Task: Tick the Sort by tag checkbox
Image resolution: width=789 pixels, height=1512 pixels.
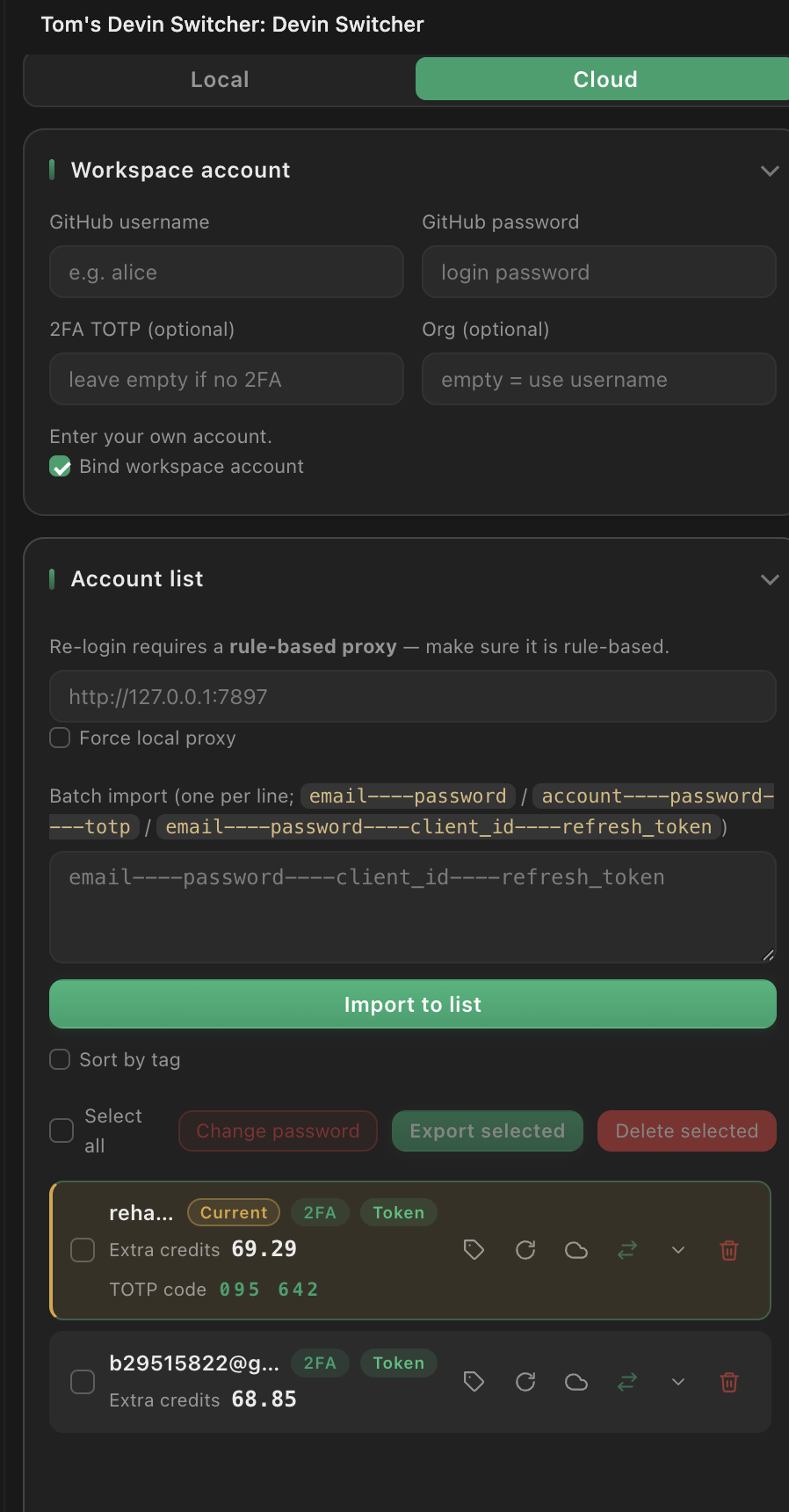Action: tap(60, 1059)
